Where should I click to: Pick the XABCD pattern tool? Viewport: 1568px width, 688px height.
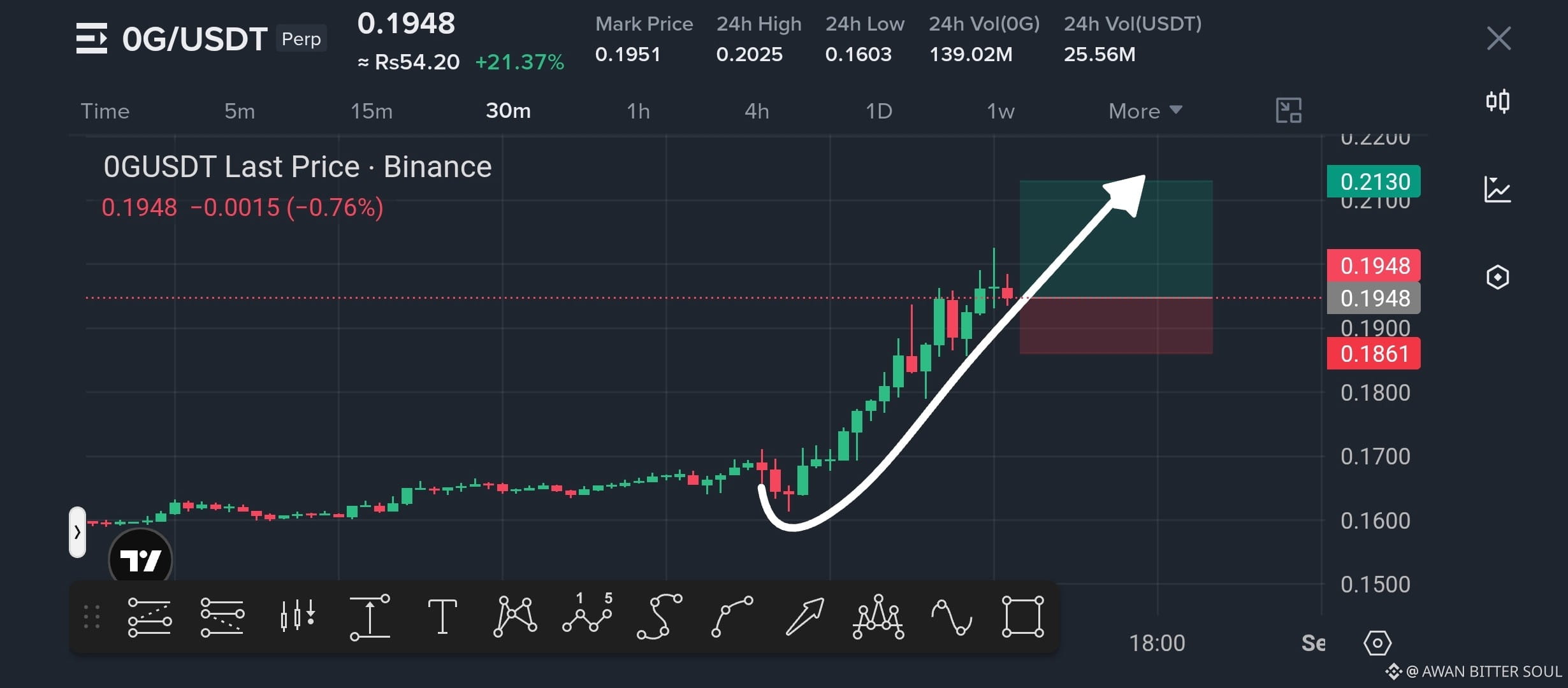[515, 617]
